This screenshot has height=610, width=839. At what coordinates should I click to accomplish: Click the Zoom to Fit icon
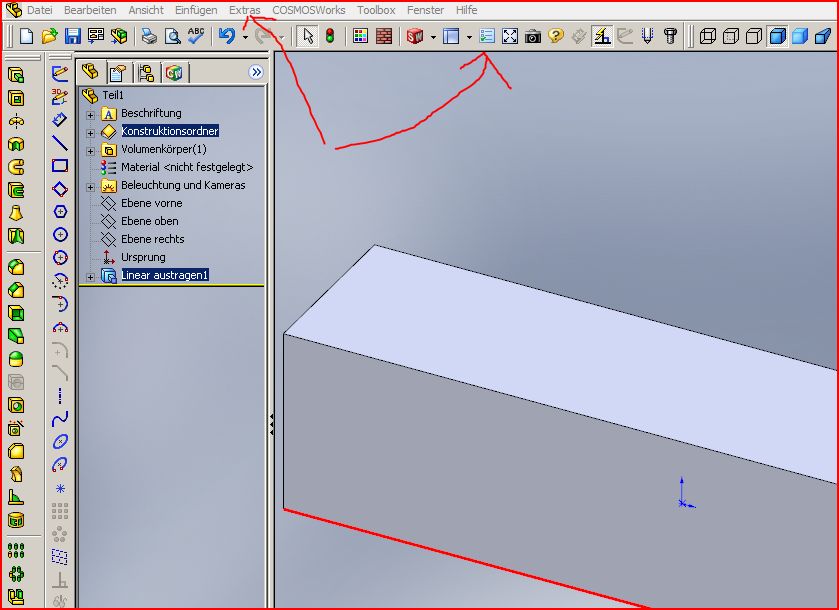[x=510, y=37]
